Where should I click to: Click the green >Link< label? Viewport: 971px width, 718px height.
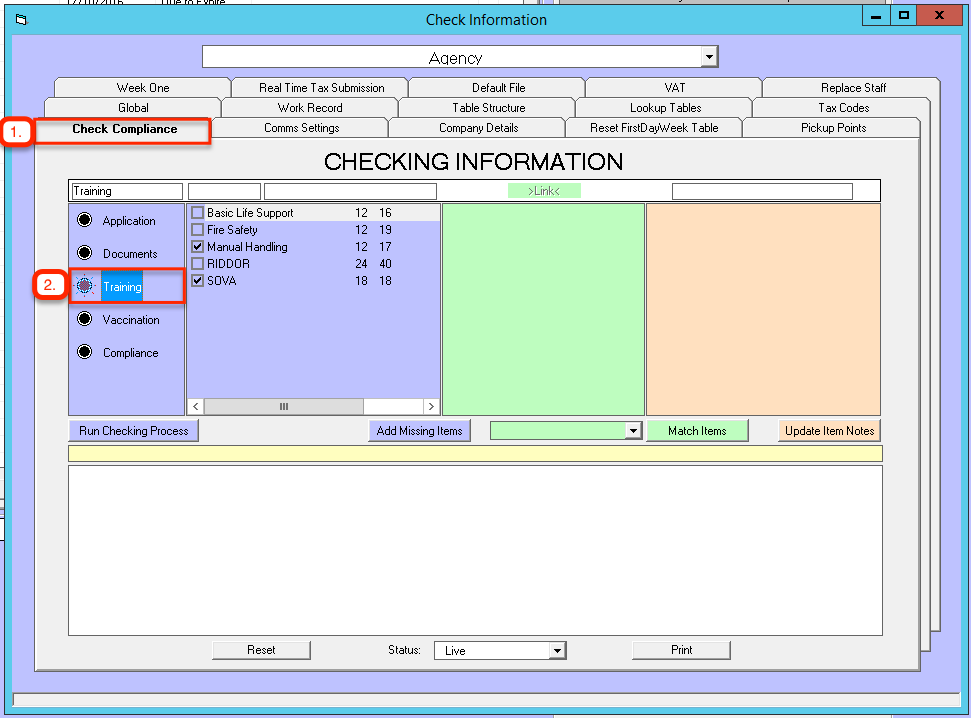[544, 191]
